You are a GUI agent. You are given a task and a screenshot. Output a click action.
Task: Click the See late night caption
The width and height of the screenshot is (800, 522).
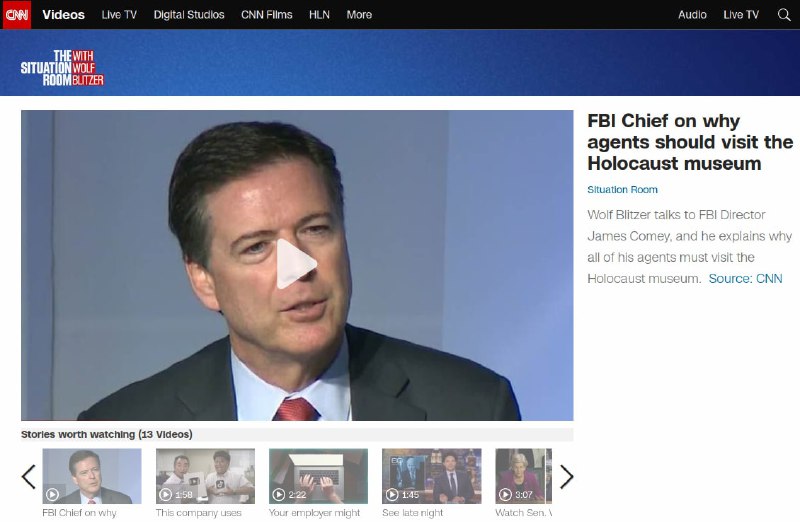412,513
